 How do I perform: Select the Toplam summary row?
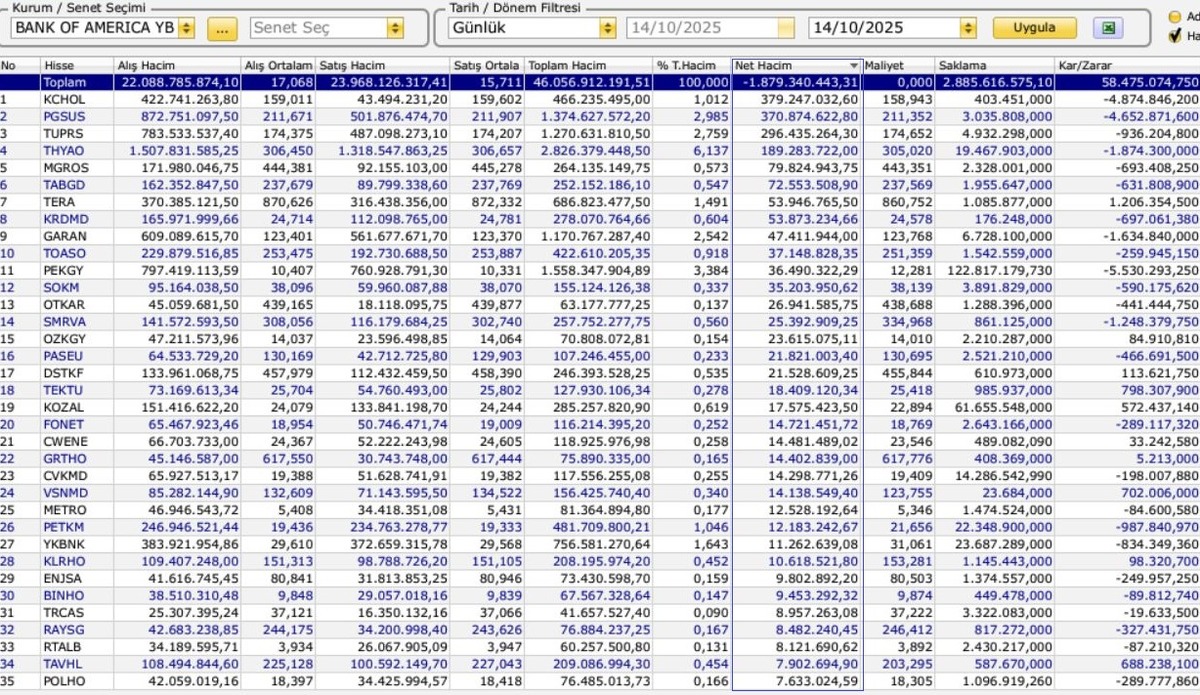(600, 82)
